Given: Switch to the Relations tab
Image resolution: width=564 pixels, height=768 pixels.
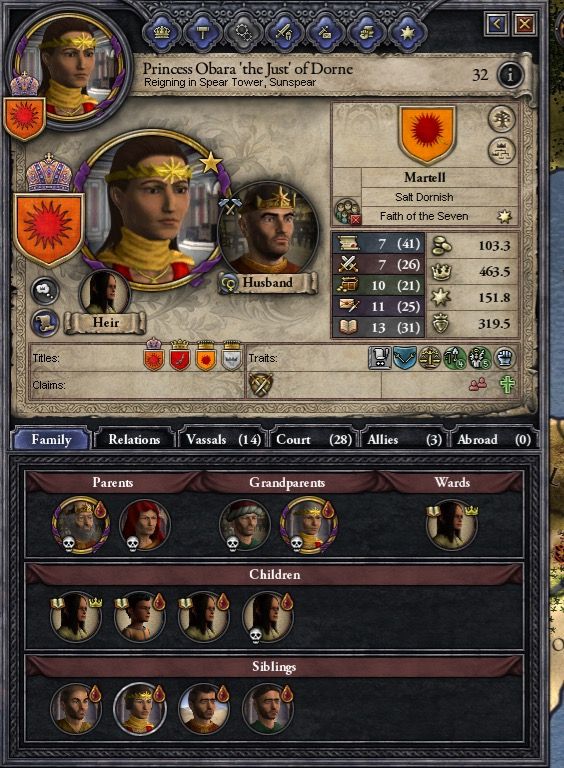Looking at the screenshot, I should tap(134, 439).
